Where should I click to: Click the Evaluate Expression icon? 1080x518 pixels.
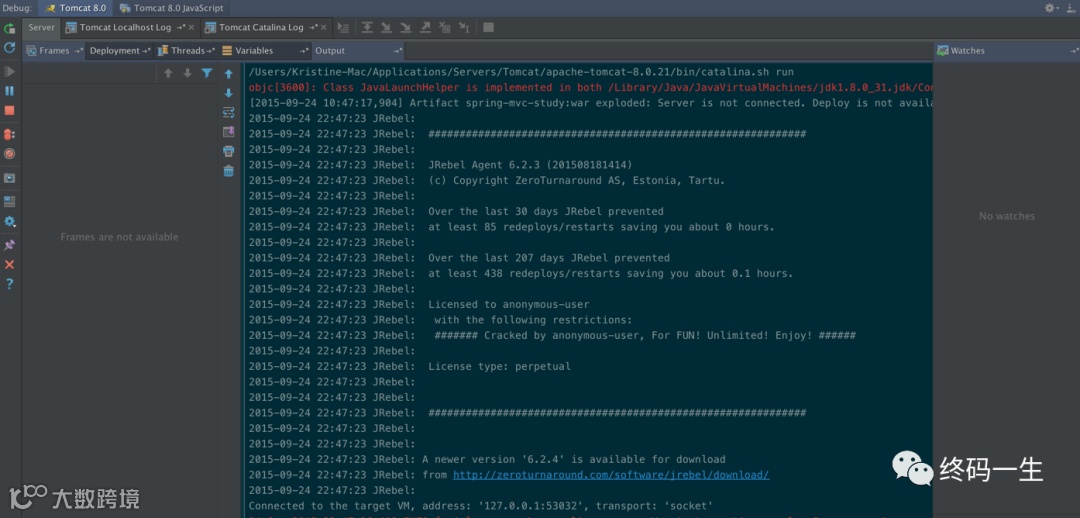[488, 28]
